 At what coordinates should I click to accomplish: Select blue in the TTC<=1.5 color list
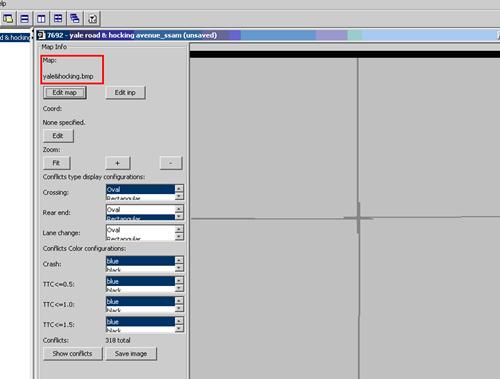pyautogui.click(x=140, y=322)
